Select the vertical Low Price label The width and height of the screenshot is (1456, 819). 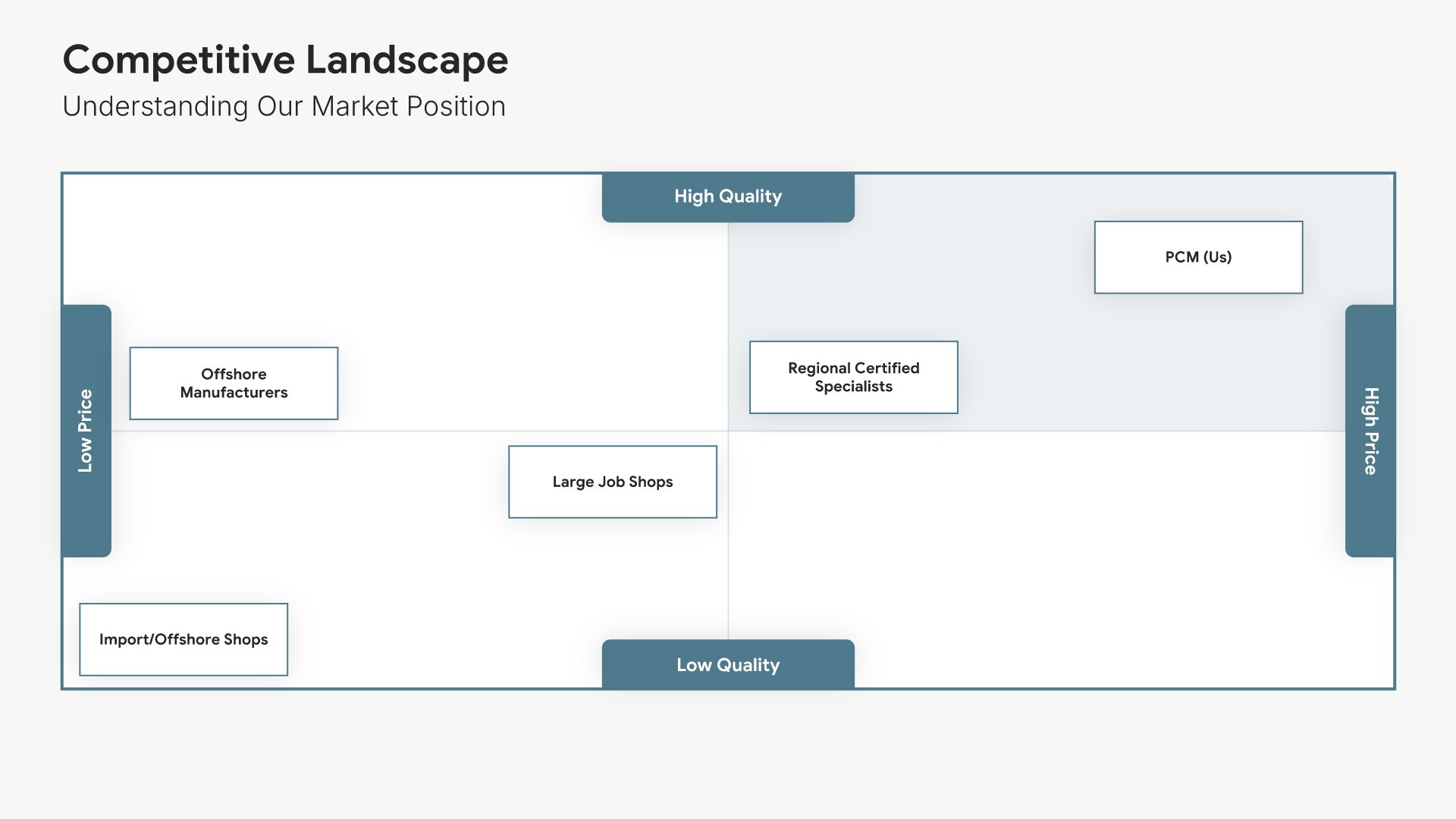86,431
